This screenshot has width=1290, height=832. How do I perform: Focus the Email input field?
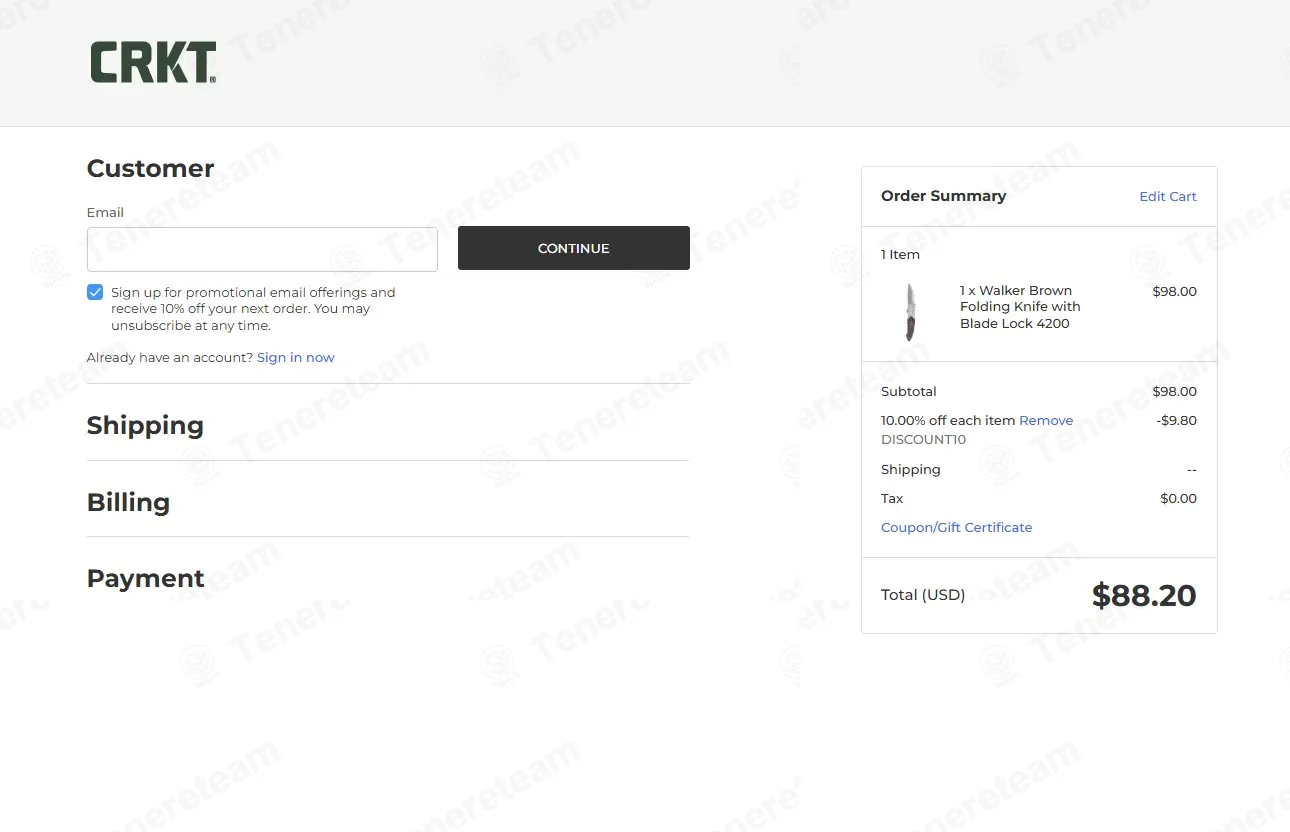[262, 249]
